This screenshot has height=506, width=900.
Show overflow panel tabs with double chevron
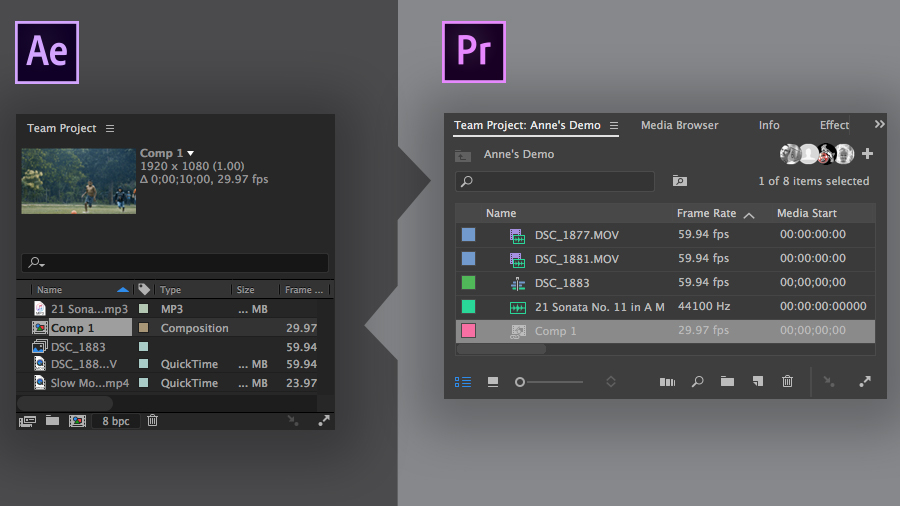[x=879, y=124]
